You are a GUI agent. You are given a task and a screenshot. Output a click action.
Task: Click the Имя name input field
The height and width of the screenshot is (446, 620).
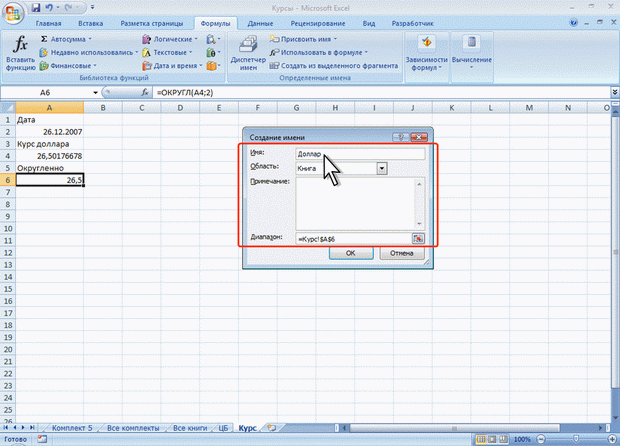(x=360, y=154)
